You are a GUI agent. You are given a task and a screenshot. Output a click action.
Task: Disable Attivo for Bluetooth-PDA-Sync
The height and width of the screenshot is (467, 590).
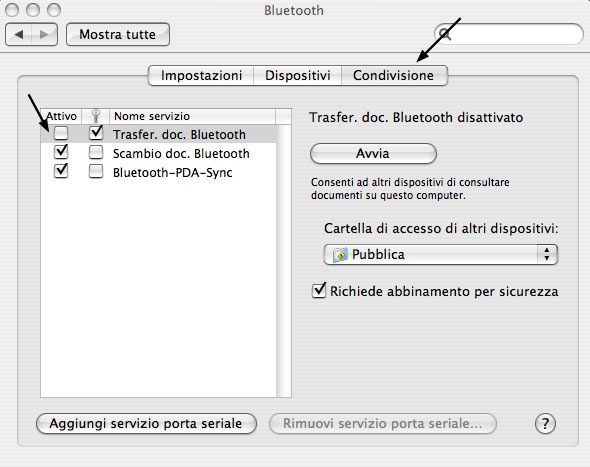[x=61, y=171]
